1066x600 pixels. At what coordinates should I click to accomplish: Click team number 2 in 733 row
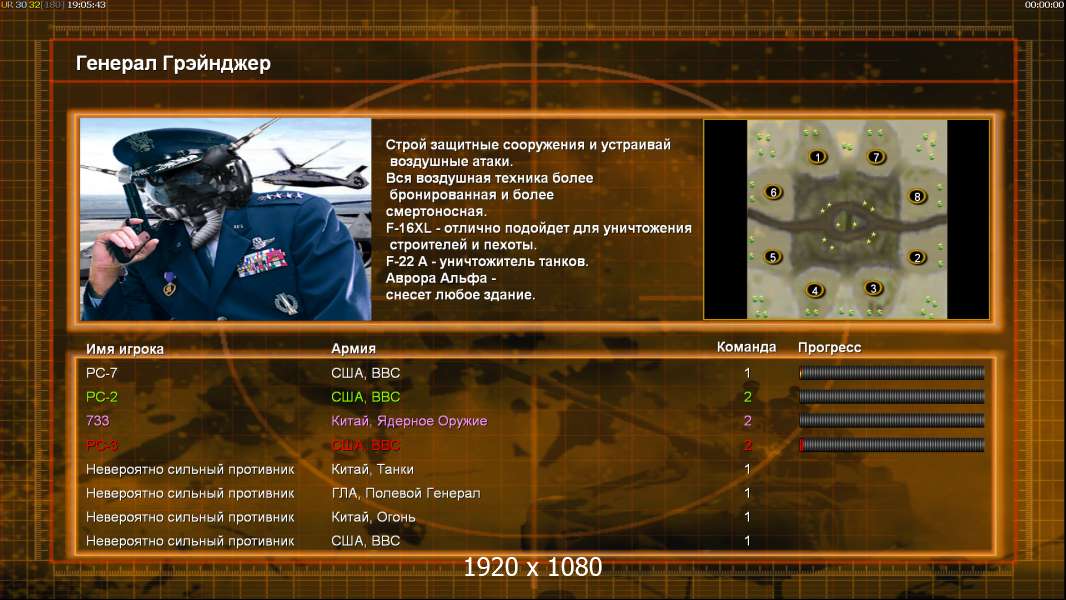(747, 421)
